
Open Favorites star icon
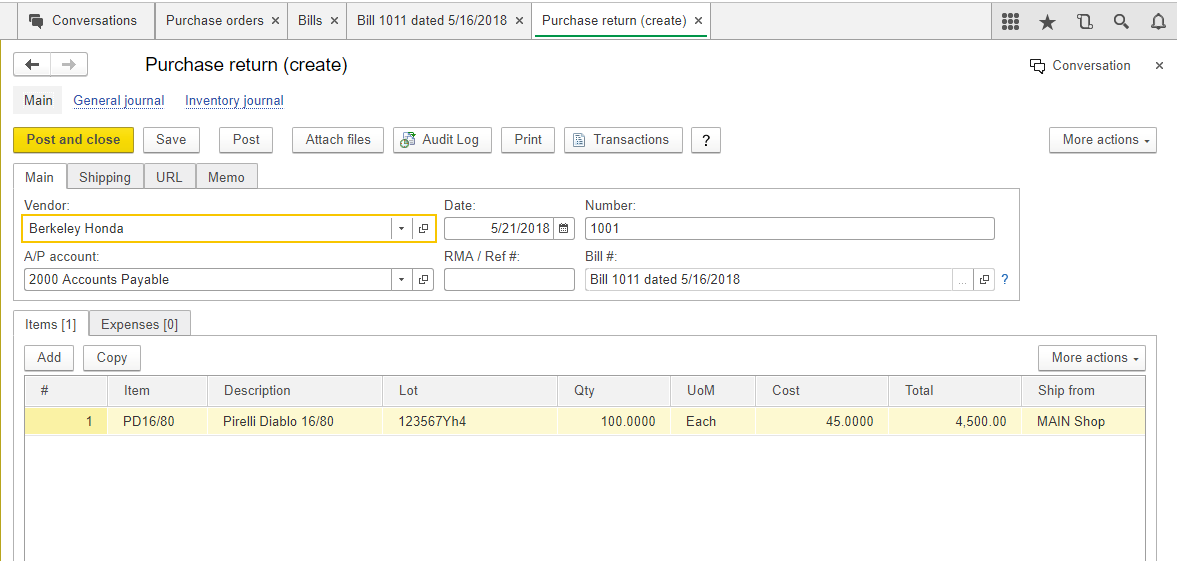[x=1047, y=21]
